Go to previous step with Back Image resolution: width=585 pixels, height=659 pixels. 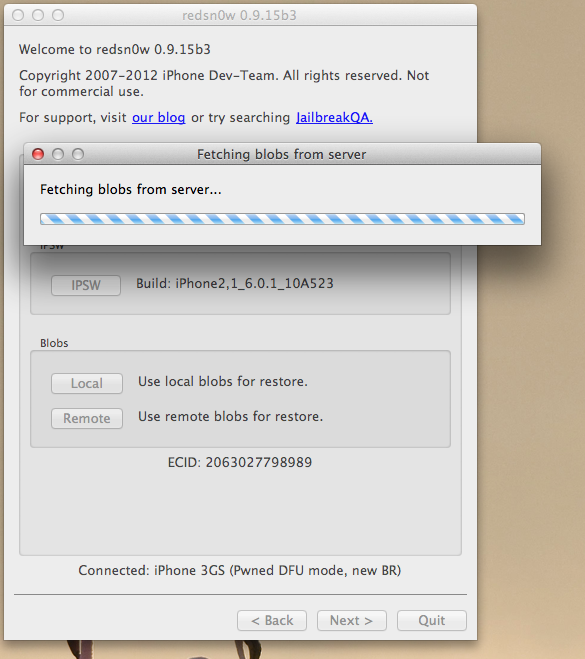point(272,621)
